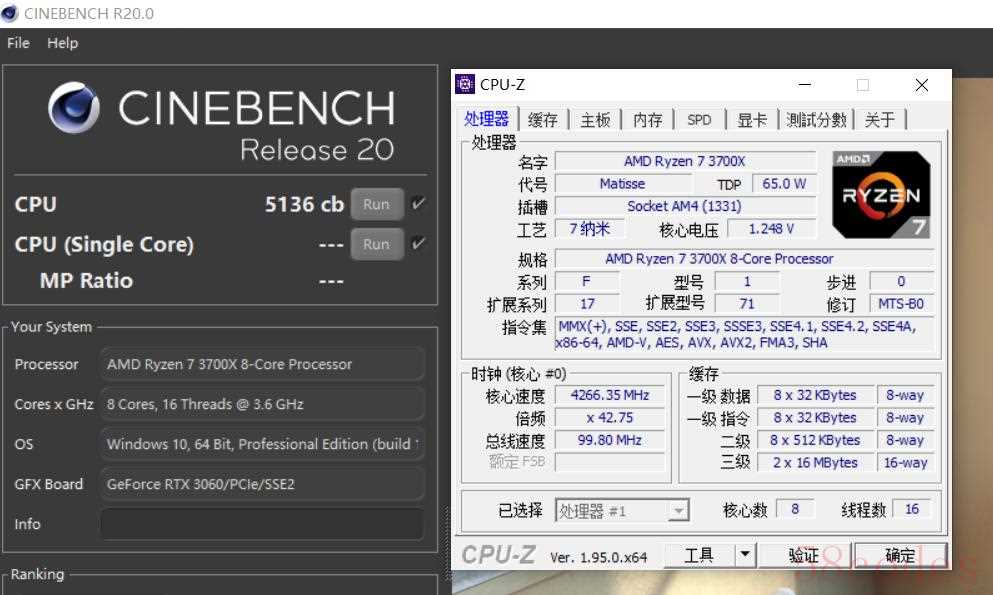The image size is (993, 595).
Task: Toggle the CPU test checkbox
Action: 418,204
